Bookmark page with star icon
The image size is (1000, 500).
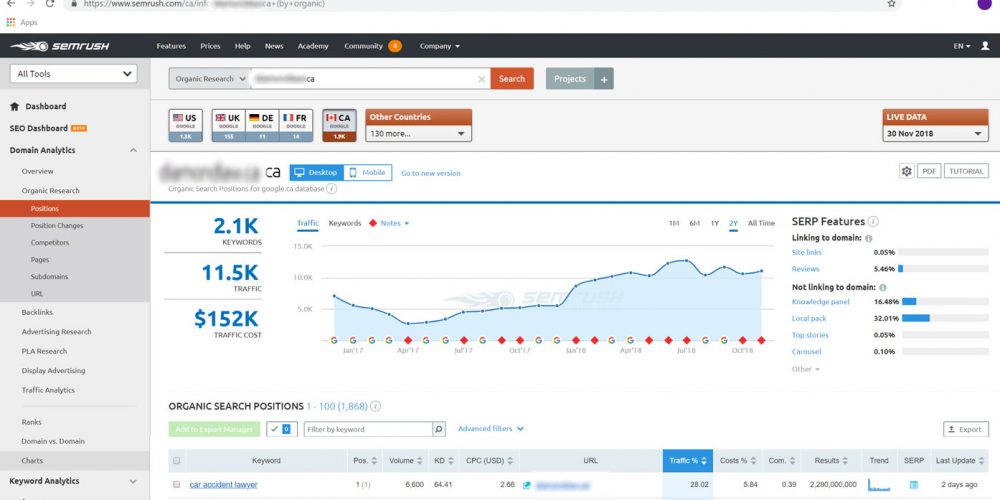pos(891,4)
